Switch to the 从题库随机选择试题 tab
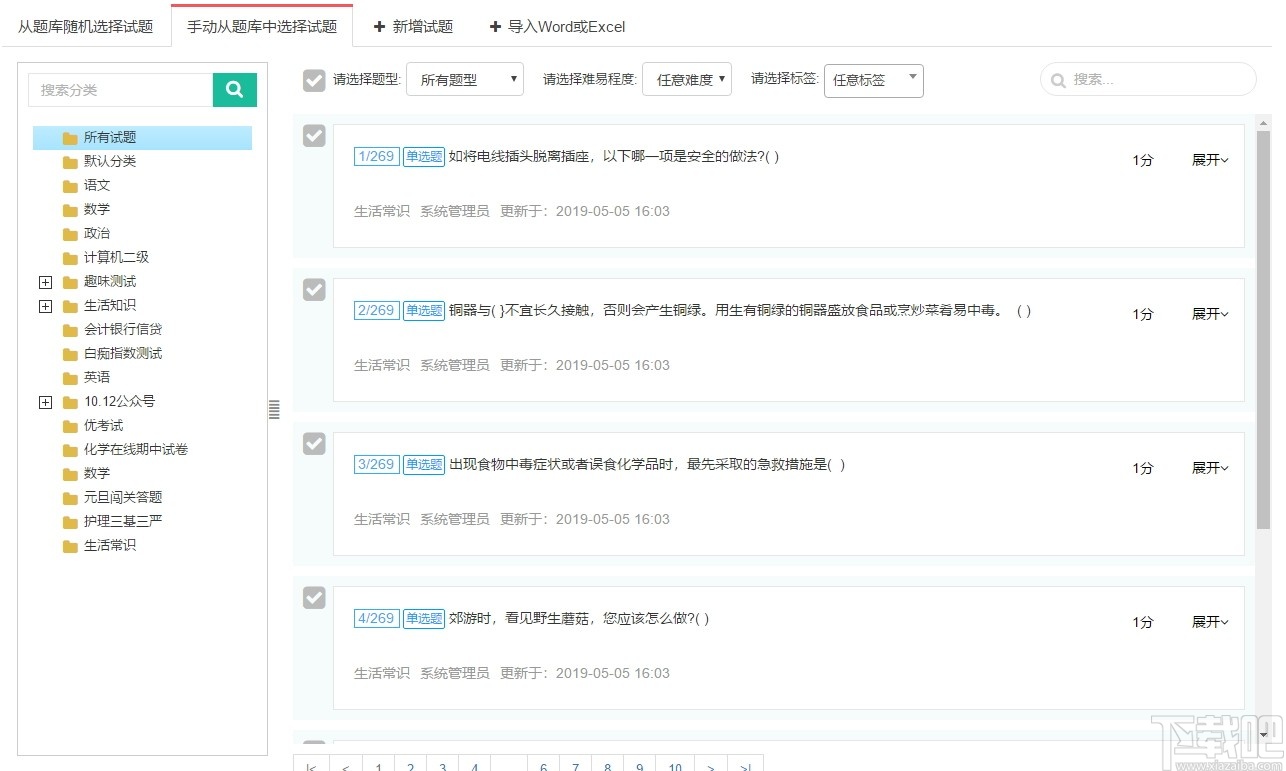The image size is (1286, 771). pyautogui.click(x=86, y=27)
